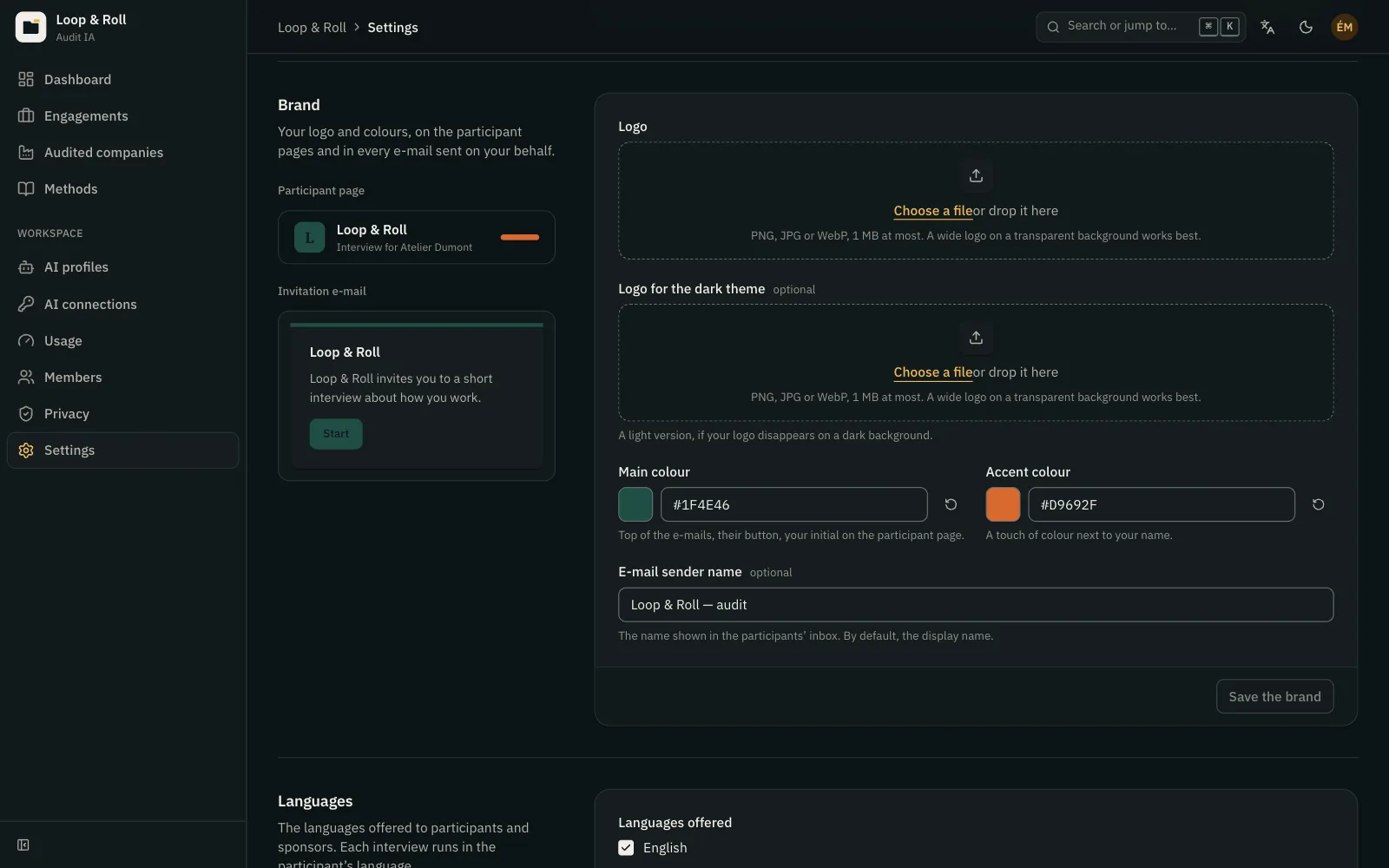The width and height of the screenshot is (1389, 868).
Task: Click the Loop & Roll workspace logo icon
Action: tap(30, 27)
